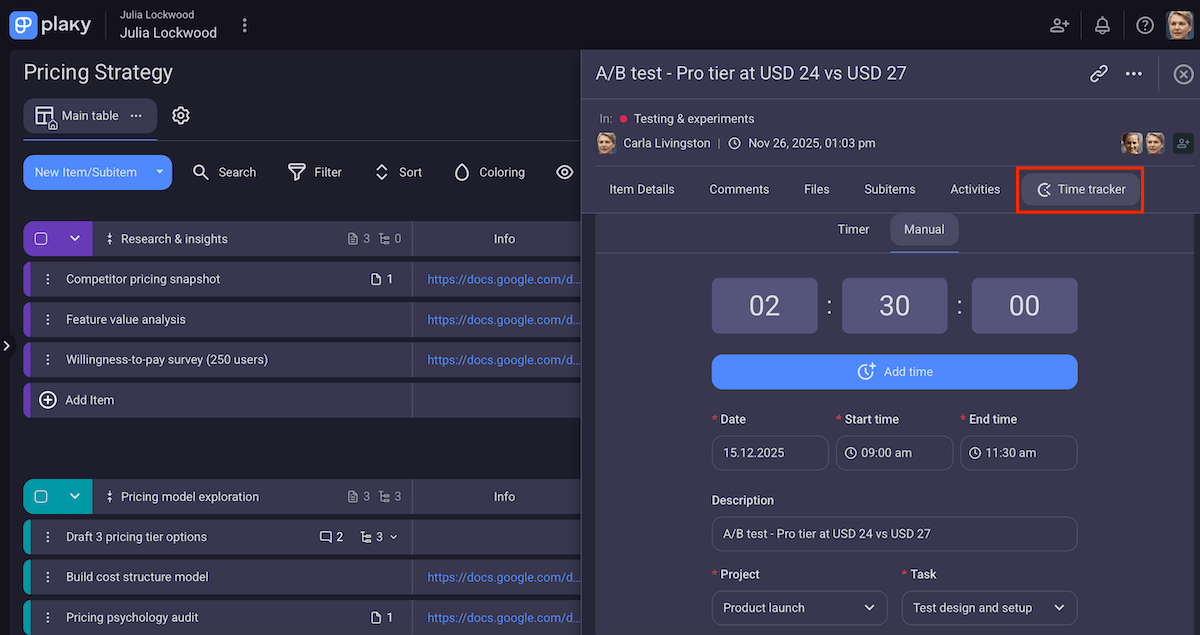Open three-dot menu of item panel
Screen dimensions: 1200x635
click(1133, 73)
